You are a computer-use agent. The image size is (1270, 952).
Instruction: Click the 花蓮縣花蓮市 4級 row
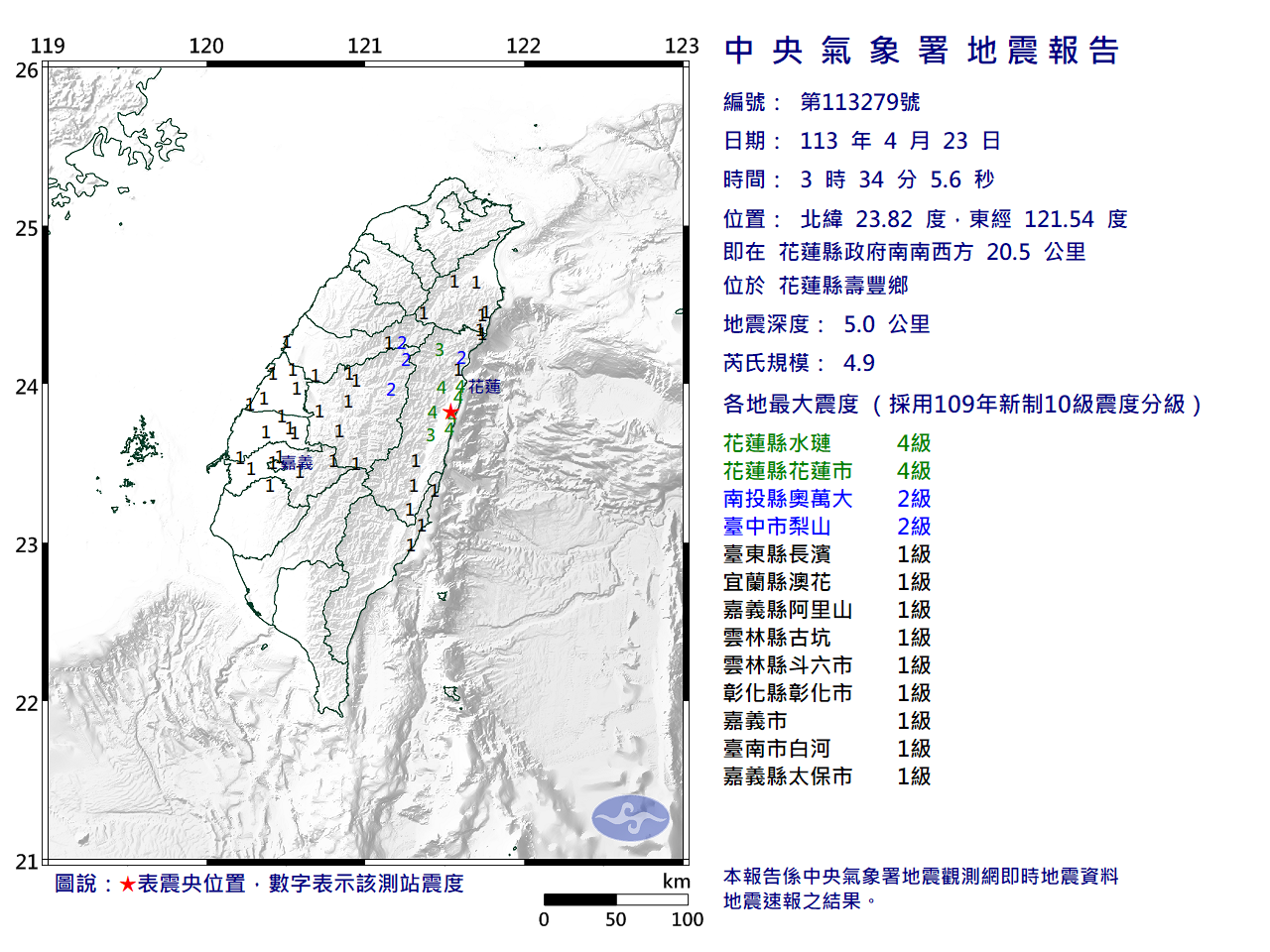[x=827, y=471]
